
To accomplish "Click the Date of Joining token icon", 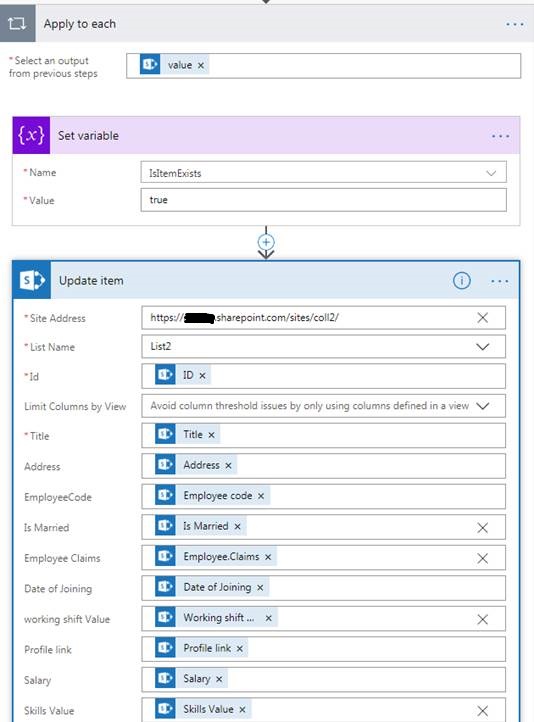I will (x=165, y=587).
